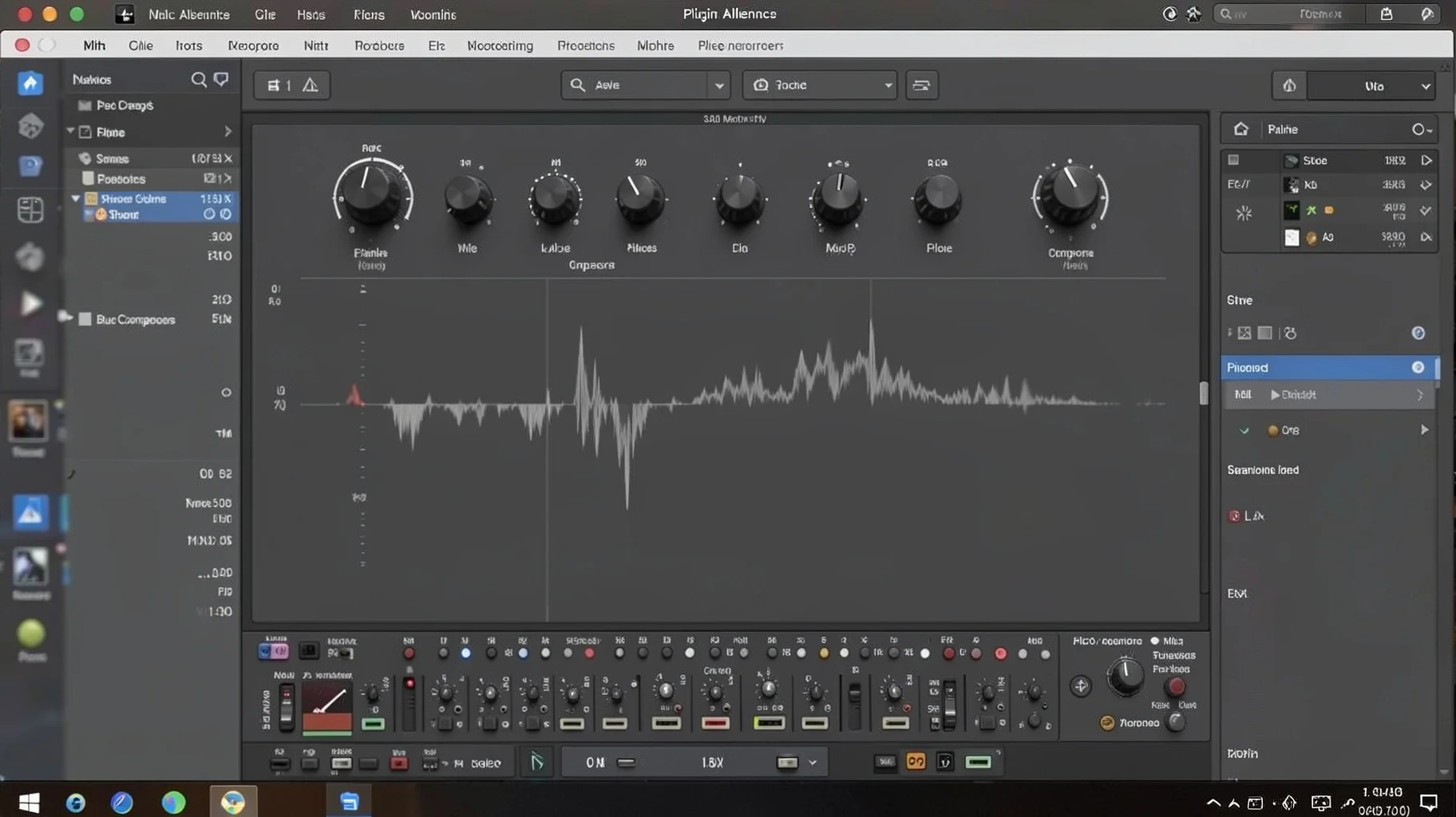
Task: Open the notification center in the taskbar
Action: [x=1429, y=802]
